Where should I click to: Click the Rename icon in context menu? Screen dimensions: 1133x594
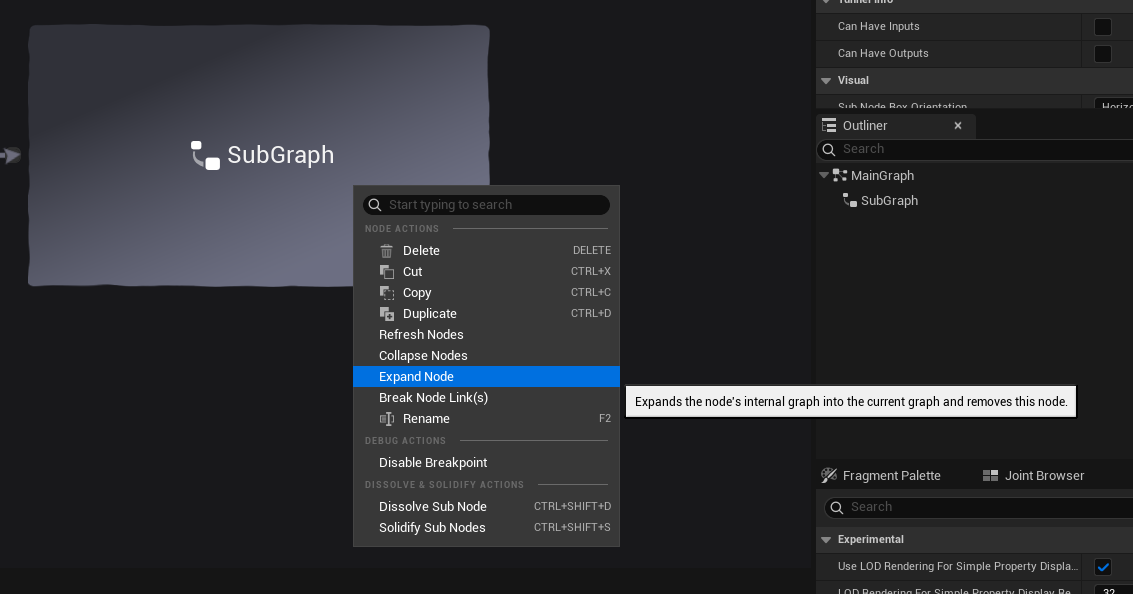click(387, 419)
